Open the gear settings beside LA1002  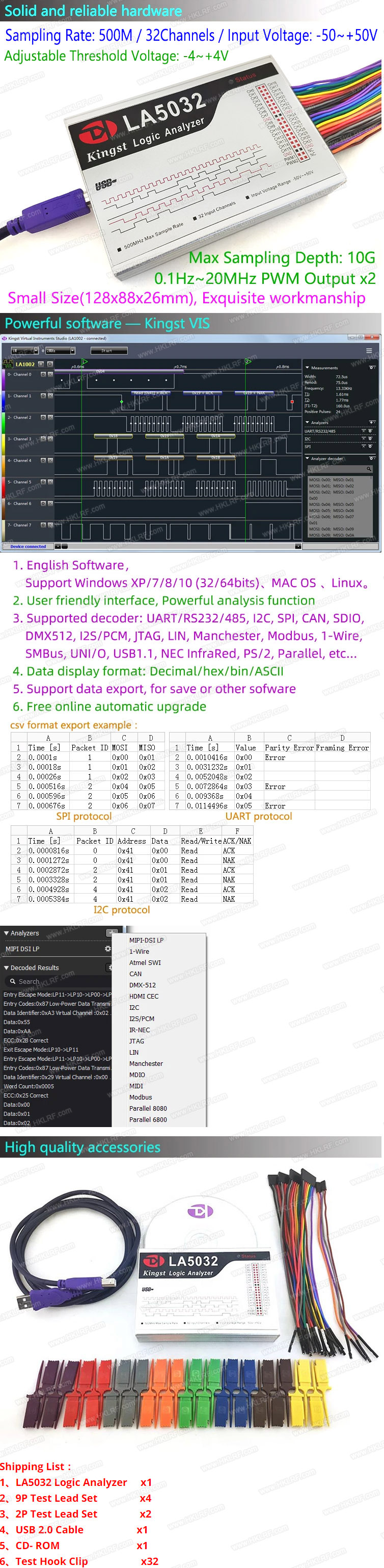(50, 364)
